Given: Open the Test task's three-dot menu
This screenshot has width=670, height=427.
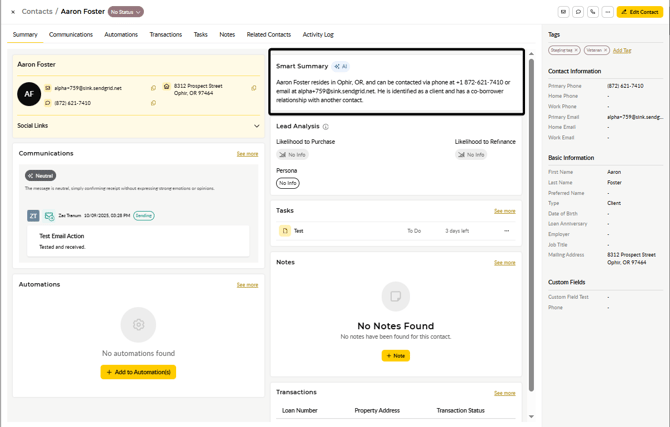Looking at the screenshot, I should click(506, 231).
